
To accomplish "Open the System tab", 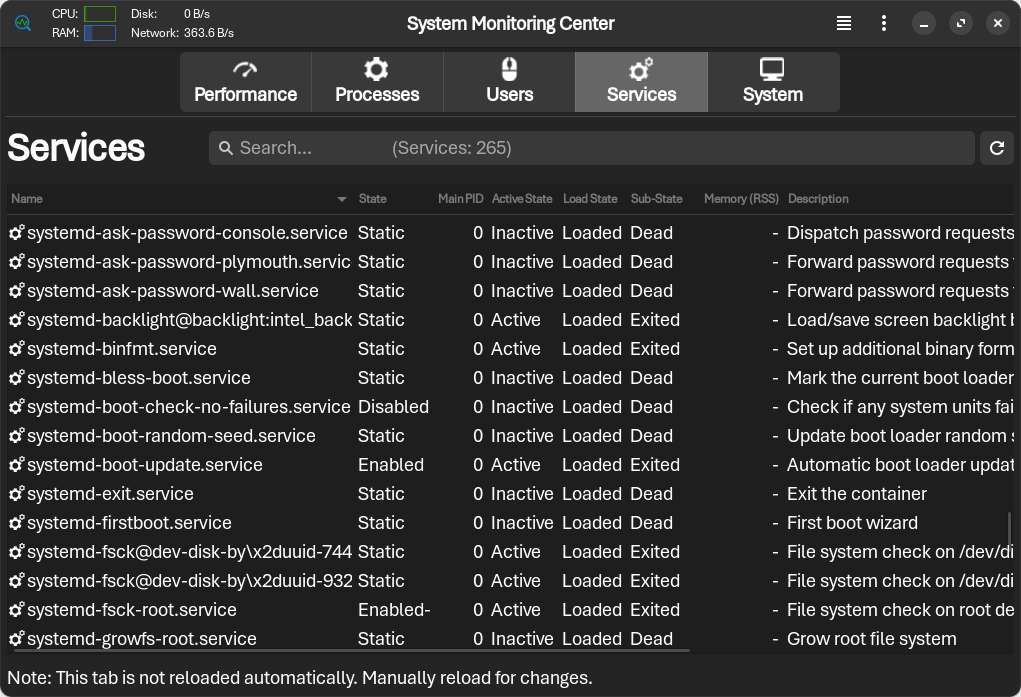I will 772,82.
